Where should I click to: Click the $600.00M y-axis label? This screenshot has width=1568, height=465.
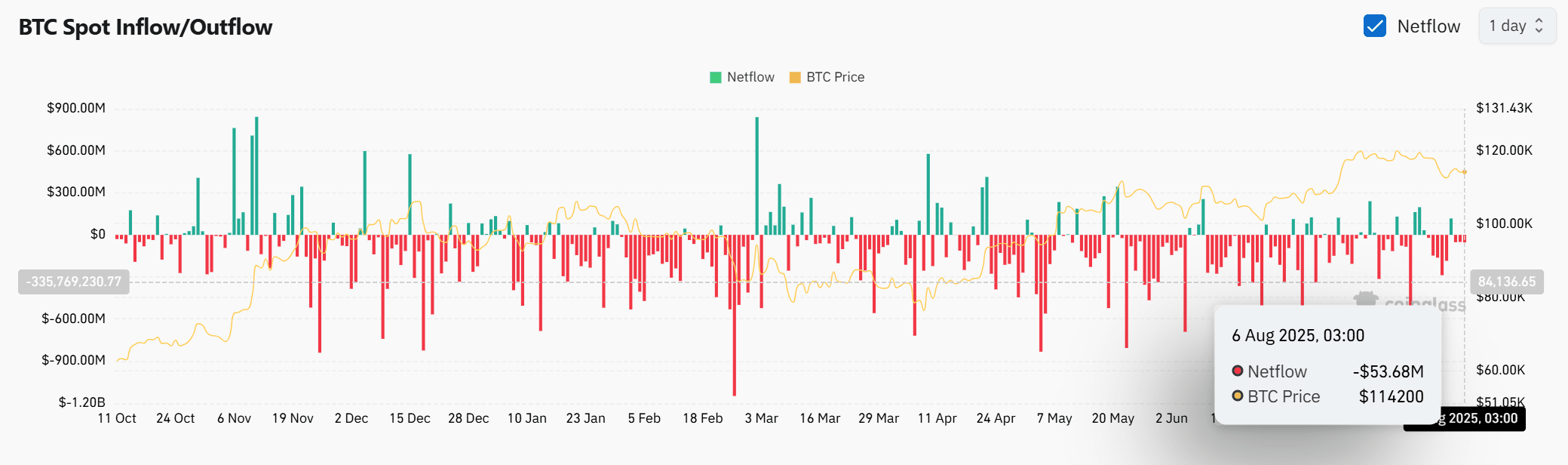76,150
